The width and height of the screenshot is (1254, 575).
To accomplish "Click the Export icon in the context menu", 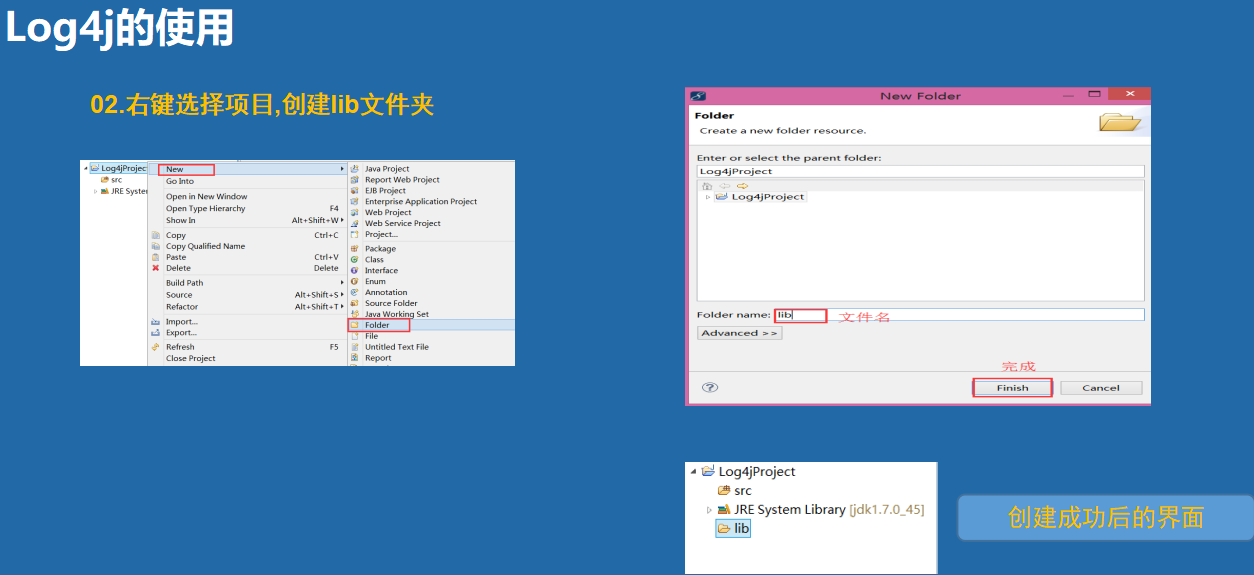I will tap(155, 333).
